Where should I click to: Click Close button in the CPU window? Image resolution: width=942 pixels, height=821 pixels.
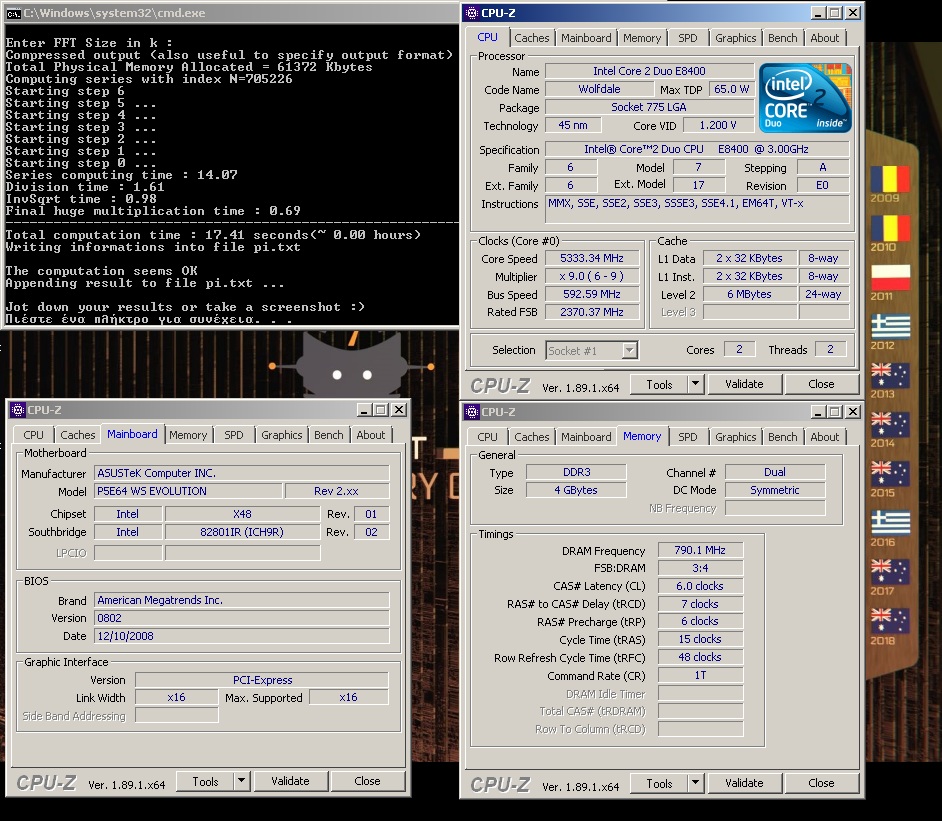[x=821, y=384]
